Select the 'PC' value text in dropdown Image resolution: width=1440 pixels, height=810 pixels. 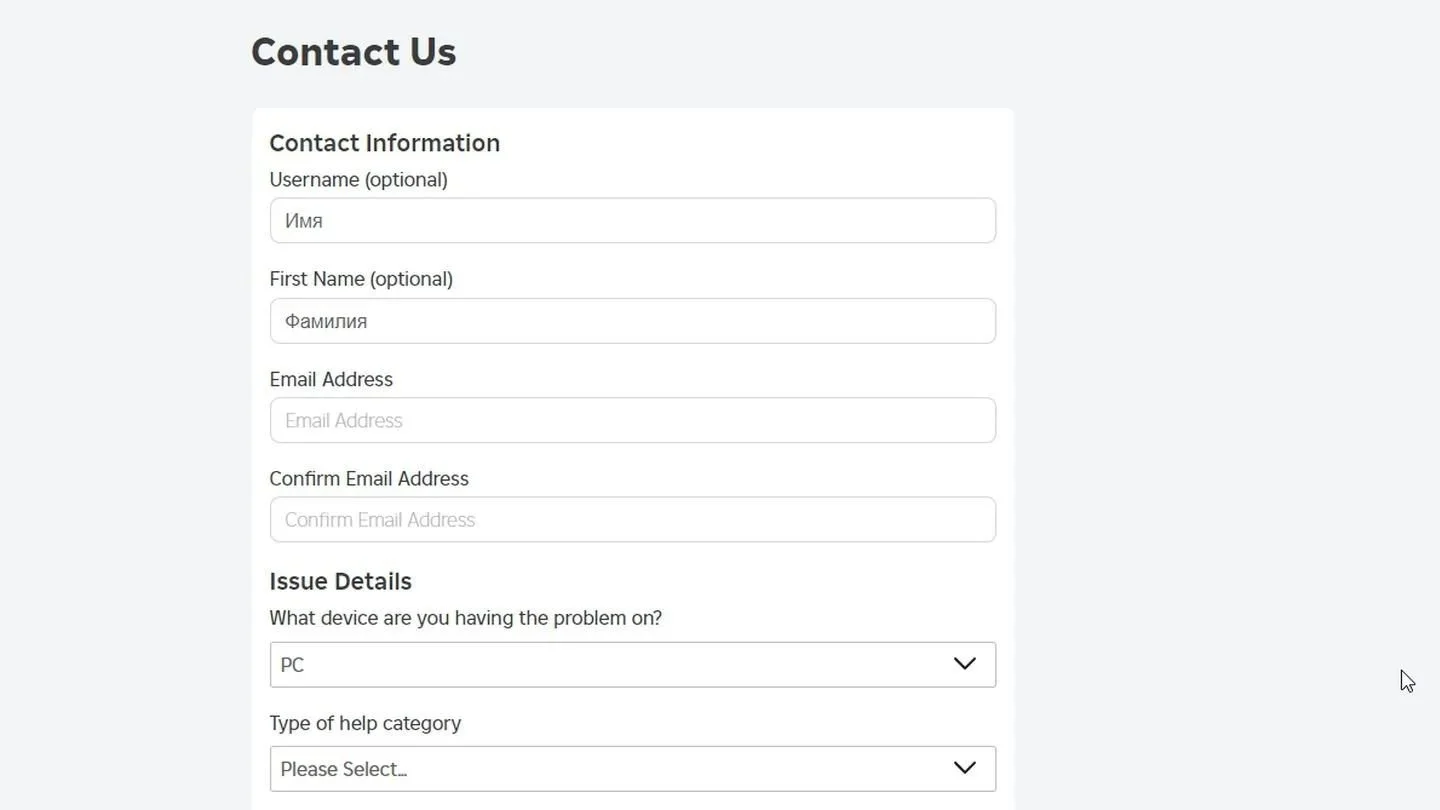click(292, 665)
